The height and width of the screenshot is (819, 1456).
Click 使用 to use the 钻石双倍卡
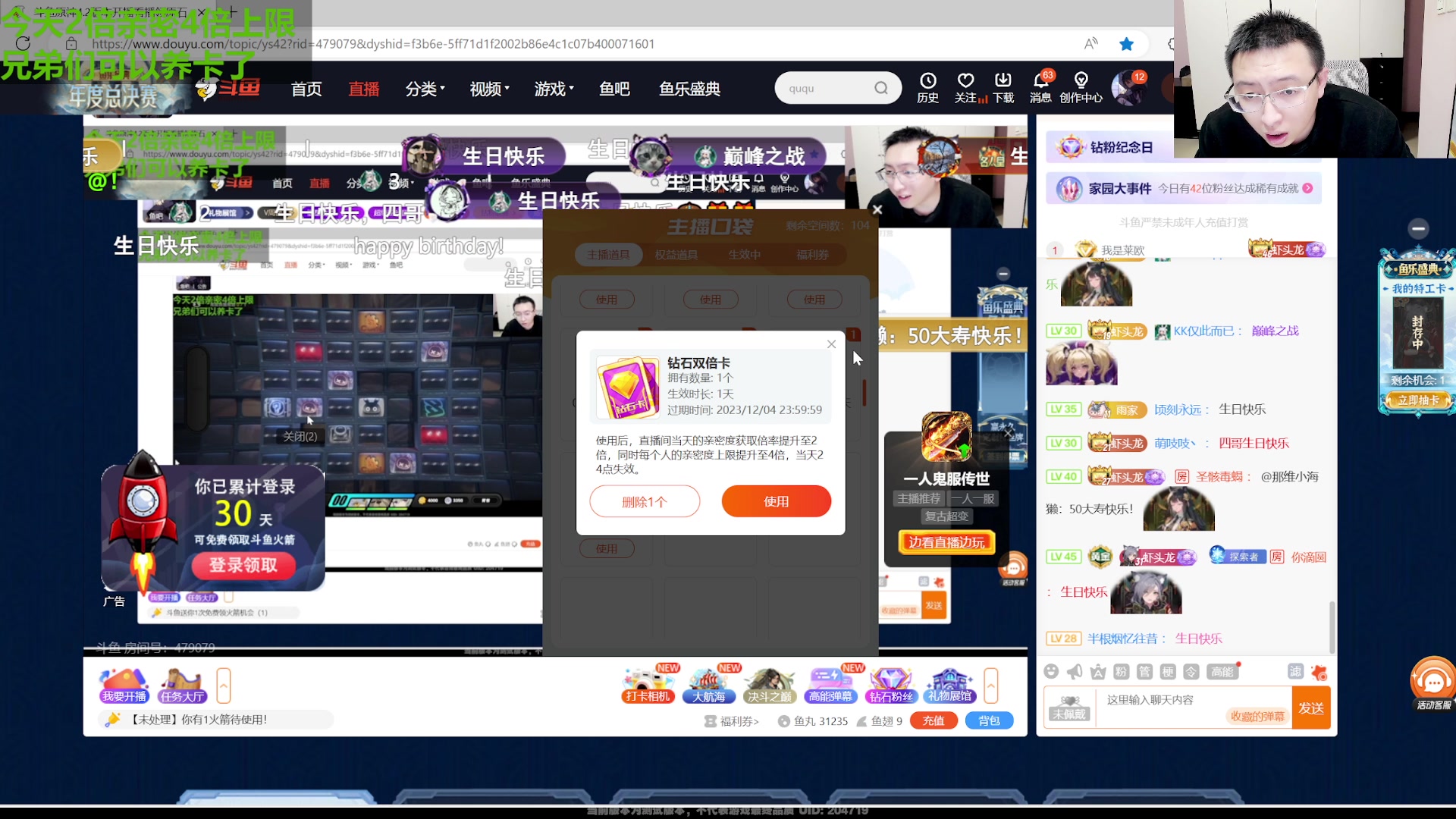776,501
